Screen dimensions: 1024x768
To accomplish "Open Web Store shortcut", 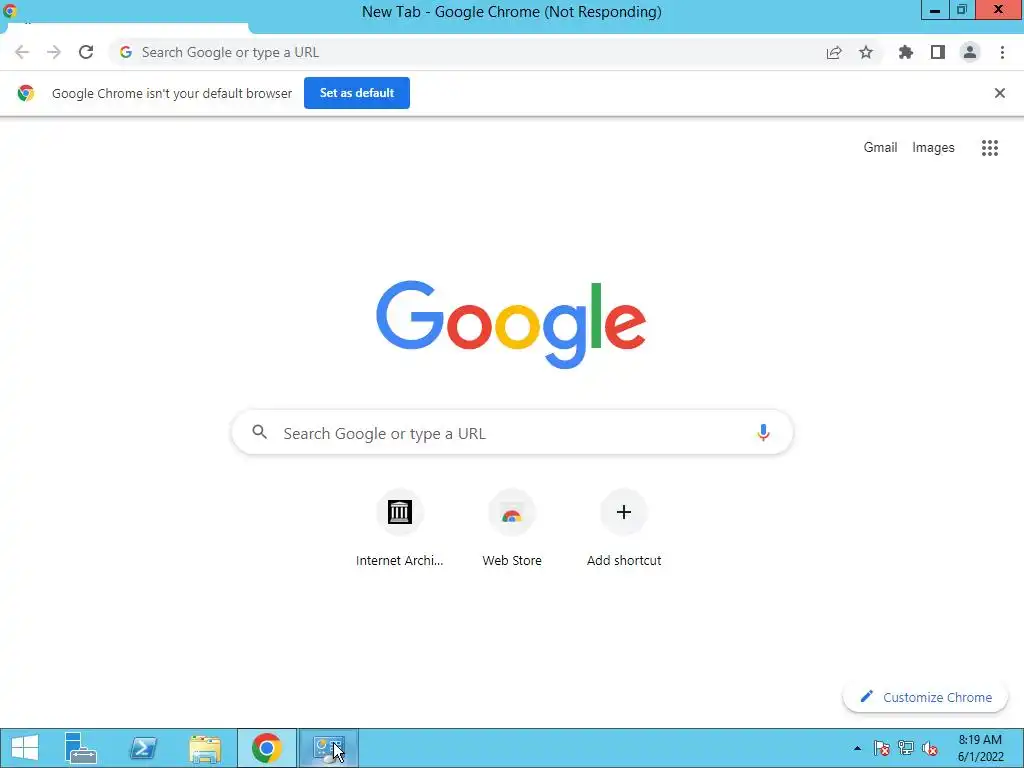I will coord(512,529).
